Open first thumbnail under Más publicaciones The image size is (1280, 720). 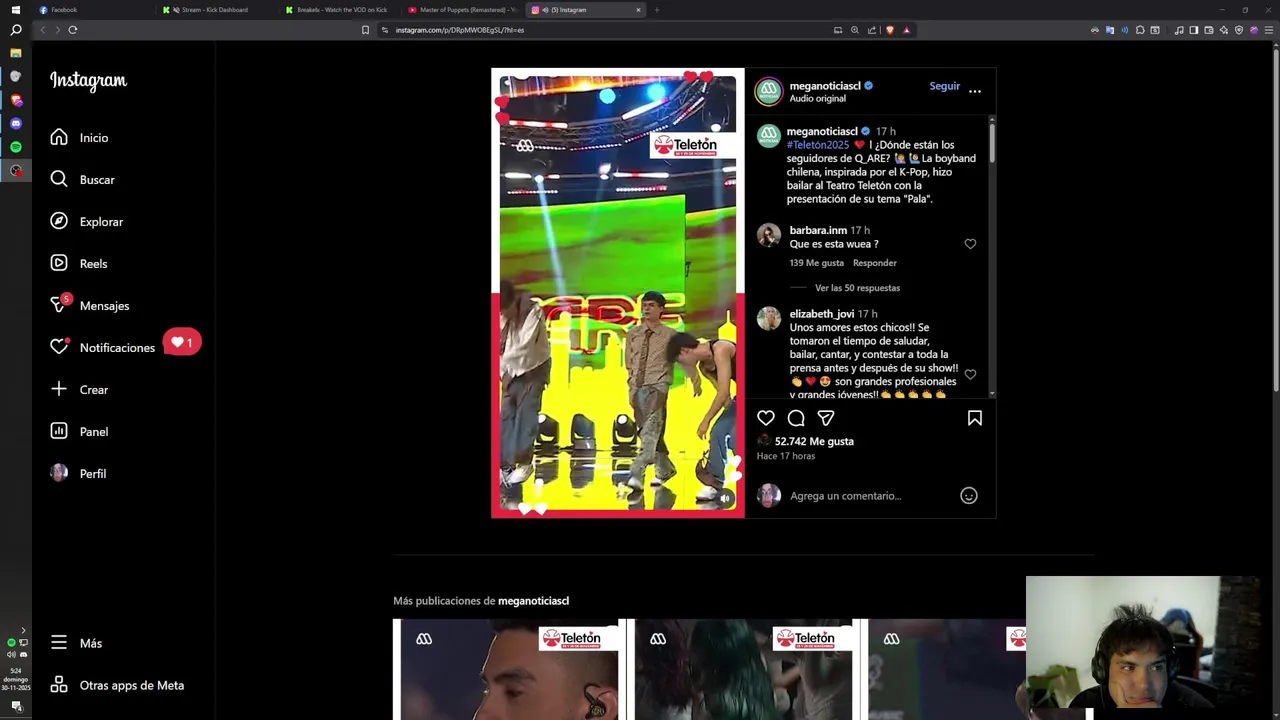tap(509, 670)
